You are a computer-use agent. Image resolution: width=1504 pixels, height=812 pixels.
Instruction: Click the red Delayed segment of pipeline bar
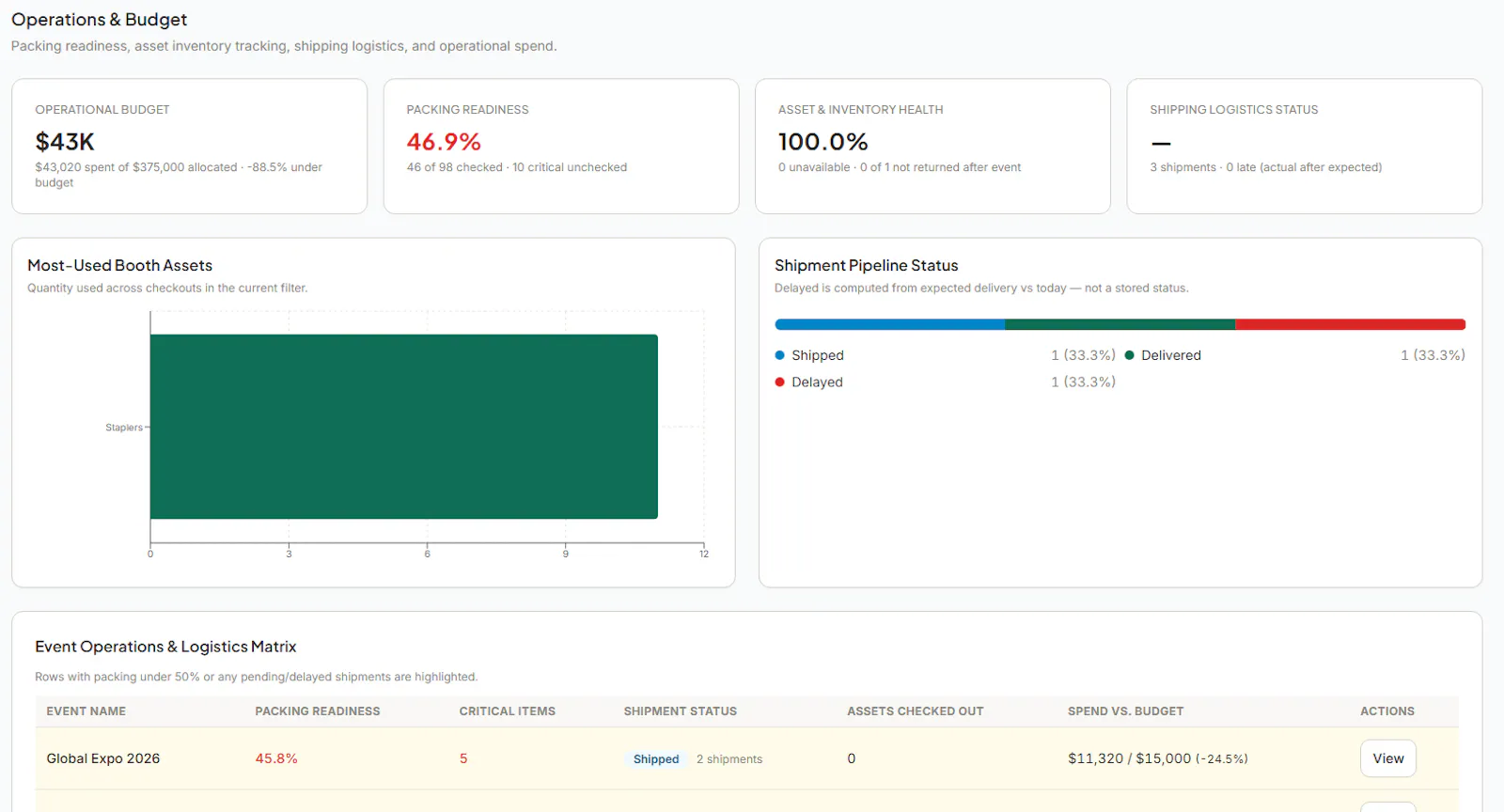click(1350, 324)
